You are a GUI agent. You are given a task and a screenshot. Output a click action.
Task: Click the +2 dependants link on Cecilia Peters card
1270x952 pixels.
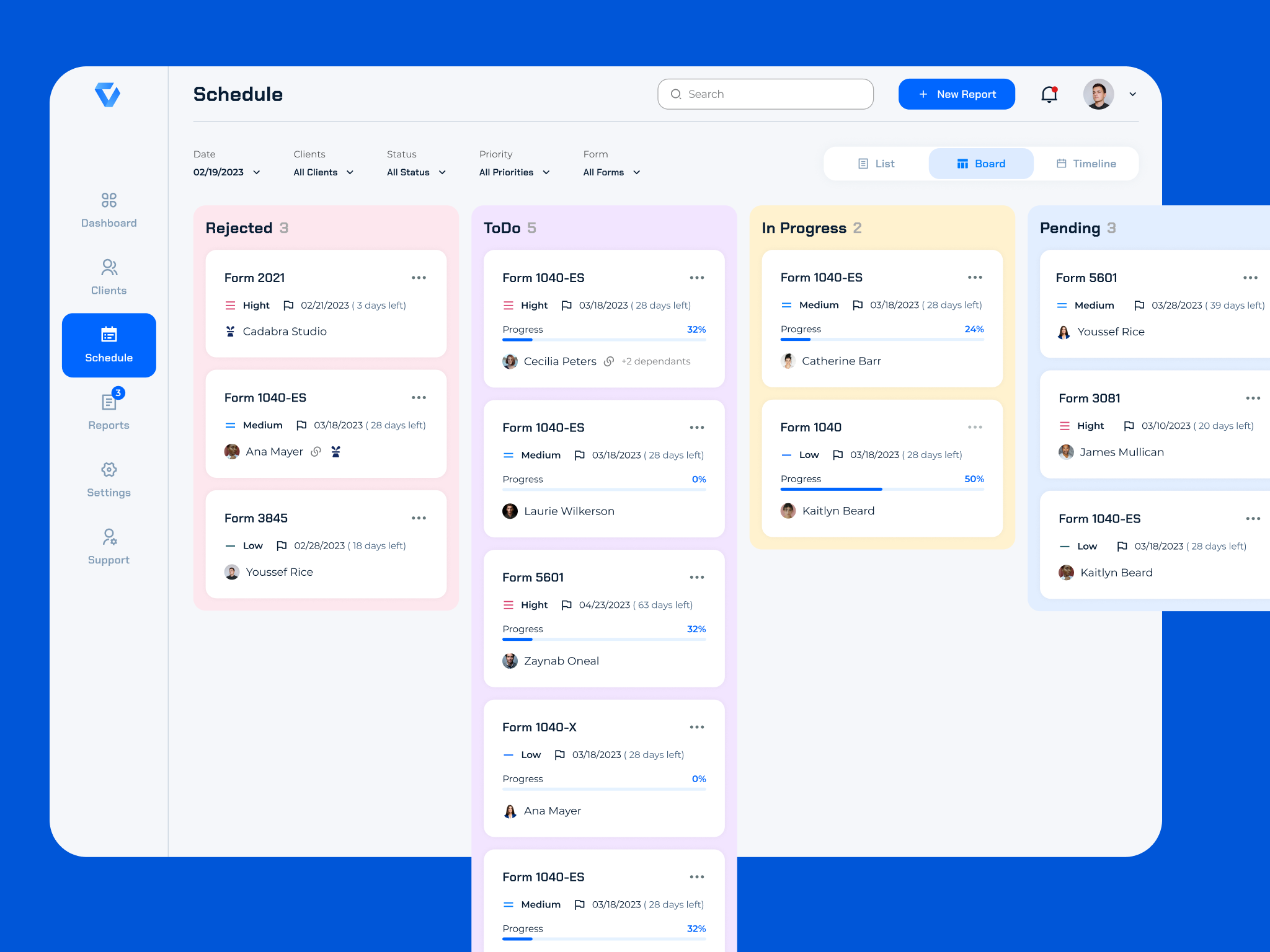pos(655,361)
